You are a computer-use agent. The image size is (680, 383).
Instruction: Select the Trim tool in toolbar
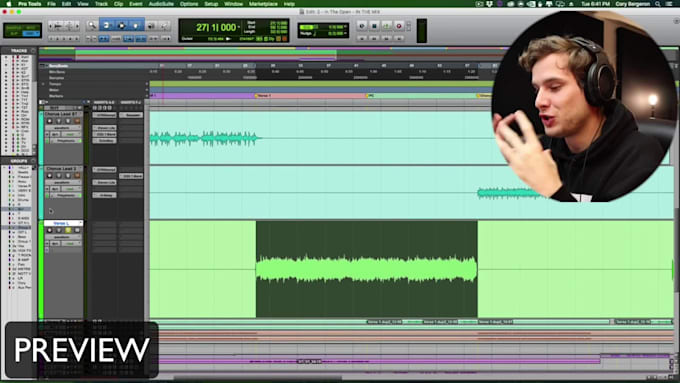106,26
